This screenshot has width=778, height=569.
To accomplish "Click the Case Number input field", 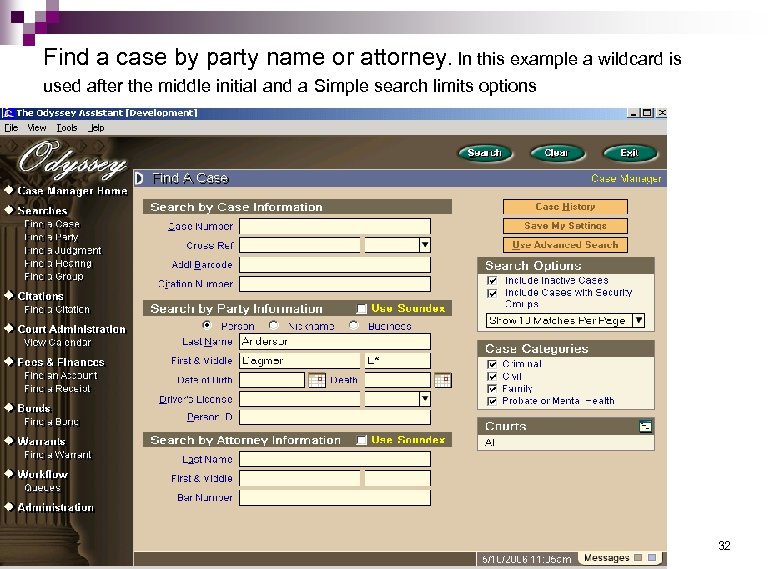I will [x=335, y=226].
